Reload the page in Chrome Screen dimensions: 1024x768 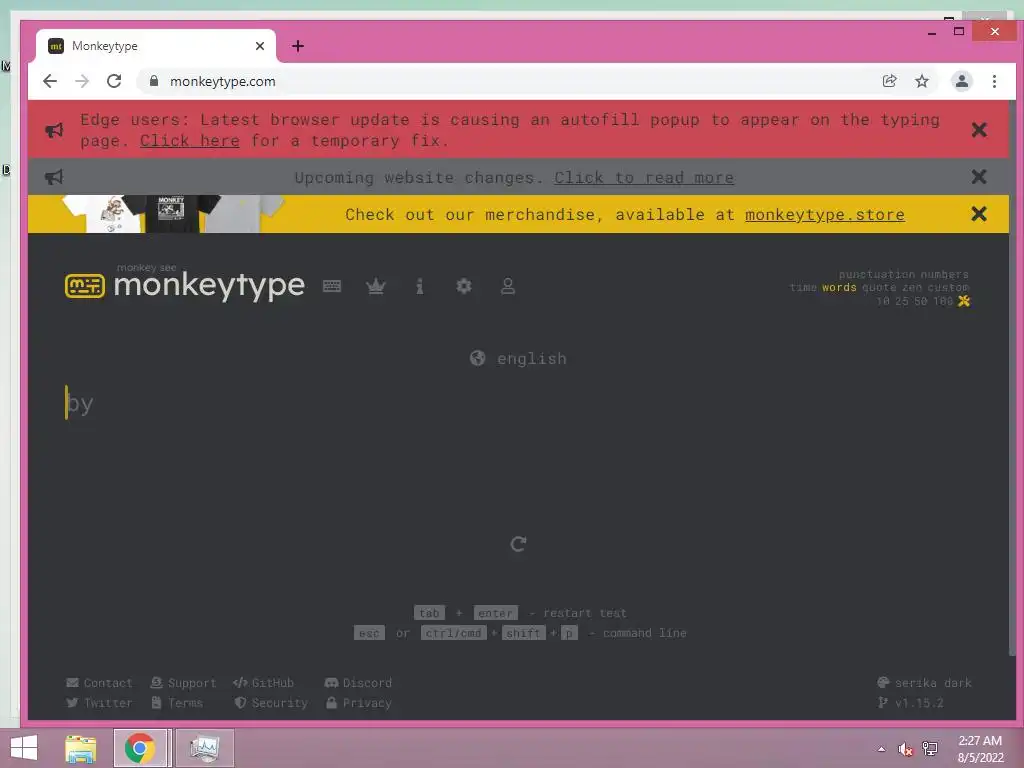click(114, 81)
